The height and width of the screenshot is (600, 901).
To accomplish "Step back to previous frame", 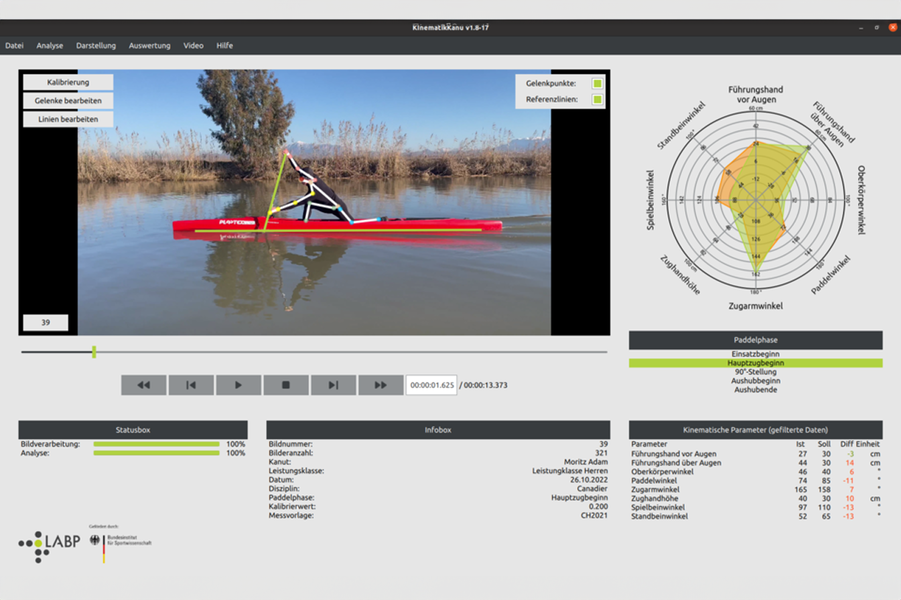I will 191,385.
